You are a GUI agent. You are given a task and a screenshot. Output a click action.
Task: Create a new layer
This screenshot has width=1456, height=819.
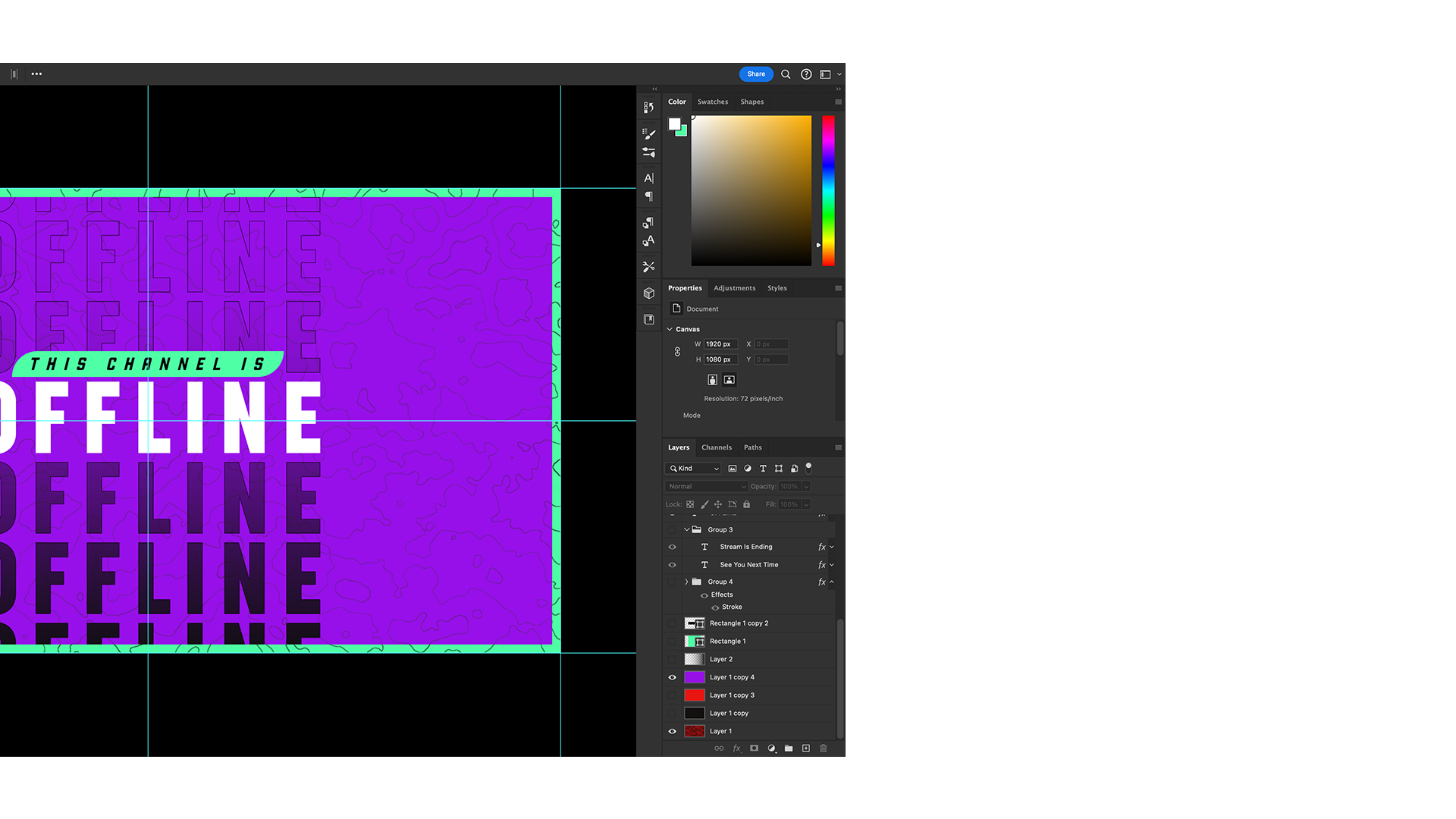click(x=806, y=748)
